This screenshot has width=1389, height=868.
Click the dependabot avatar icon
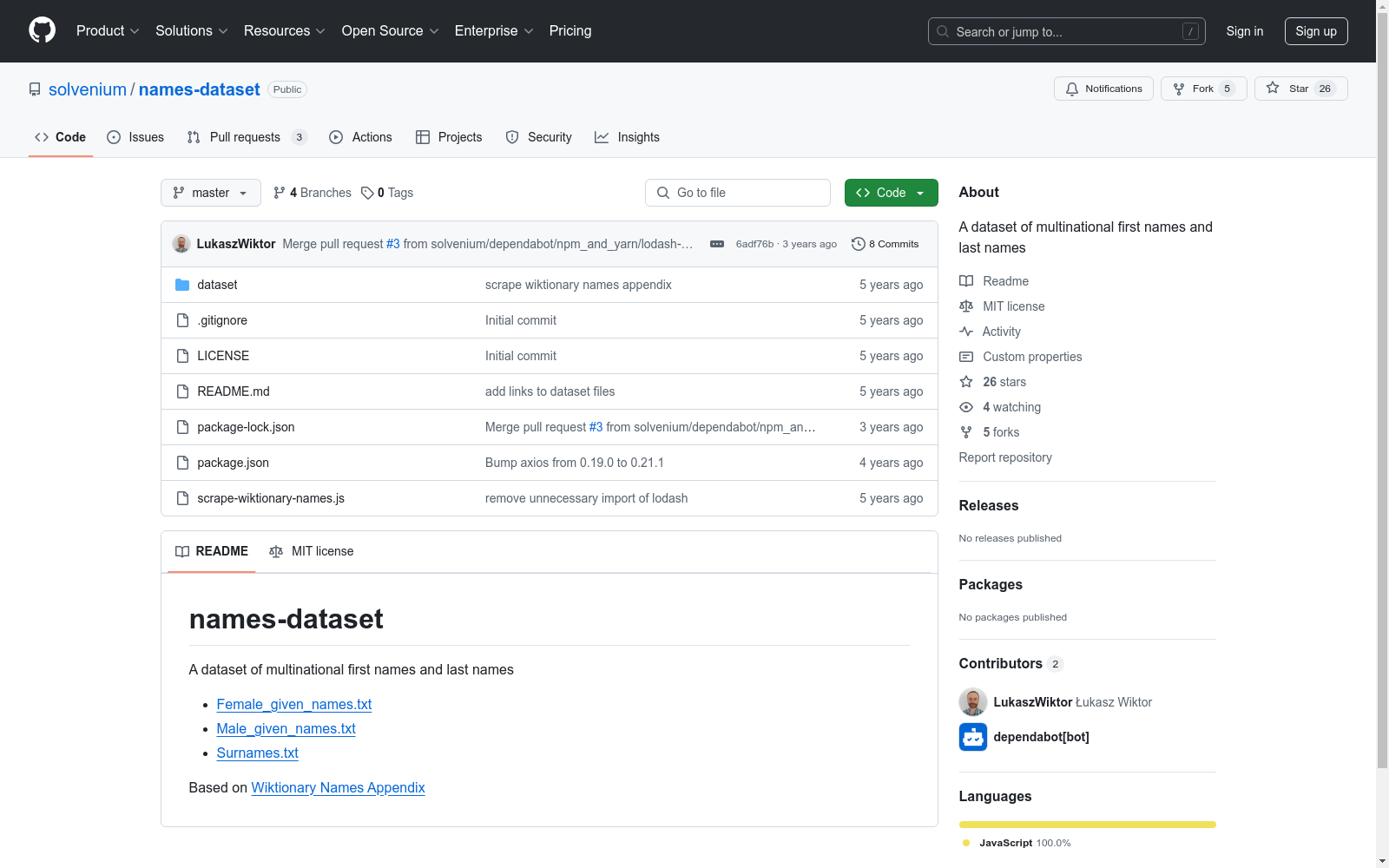[x=973, y=737]
